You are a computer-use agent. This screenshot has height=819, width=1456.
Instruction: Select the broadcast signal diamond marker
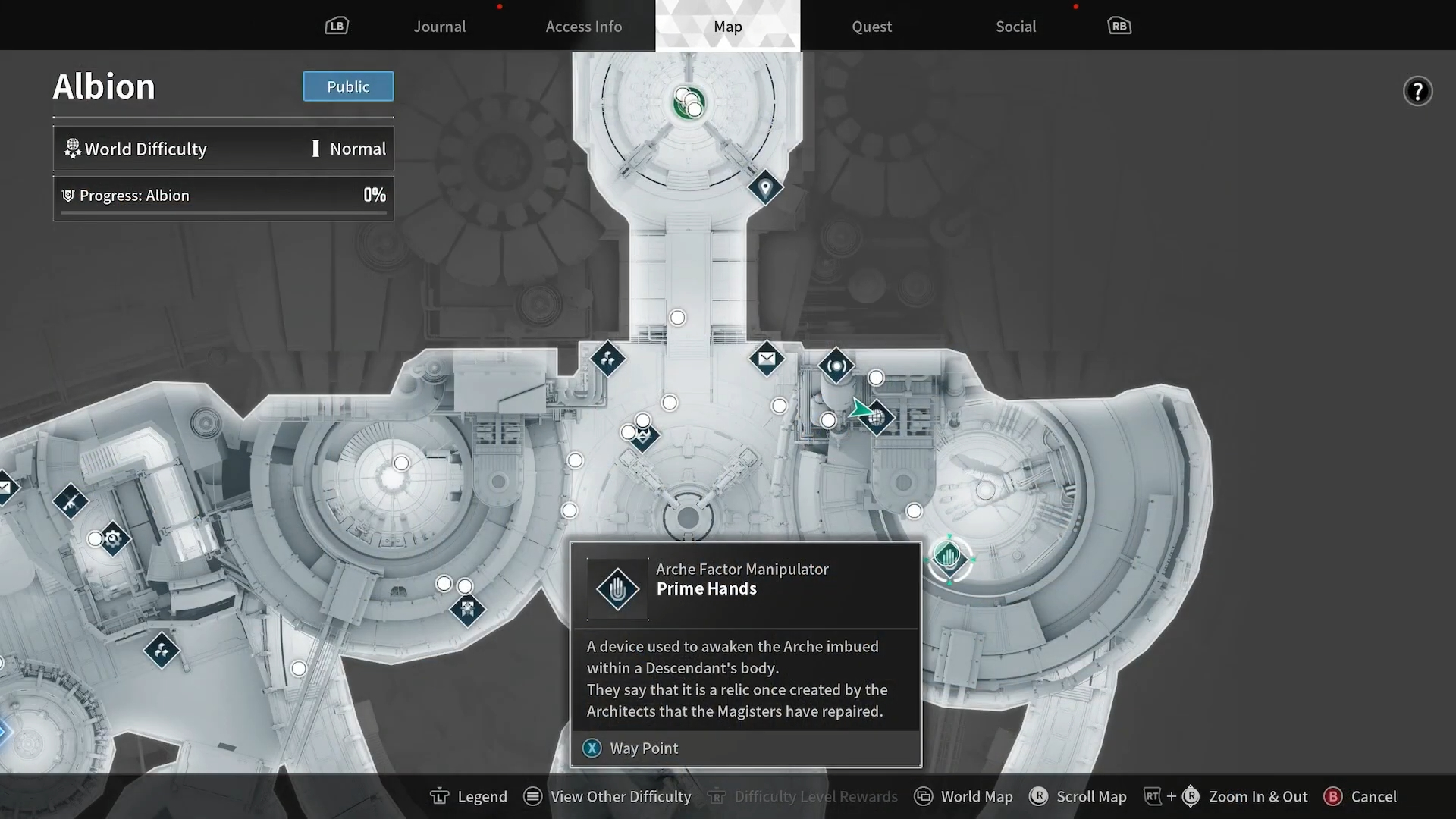(x=836, y=366)
